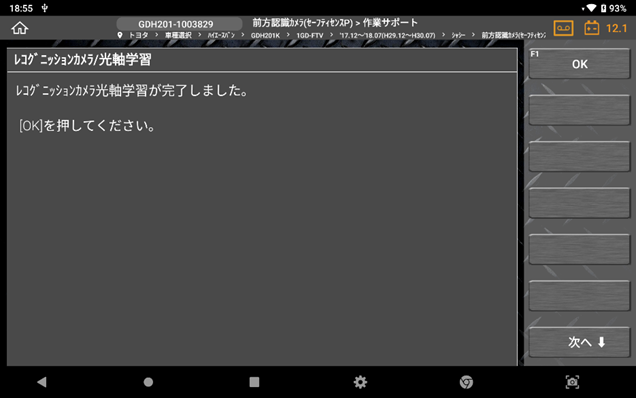Click the empty second function button
The image size is (636, 398).
pyautogui.click(x=579, y=110)
